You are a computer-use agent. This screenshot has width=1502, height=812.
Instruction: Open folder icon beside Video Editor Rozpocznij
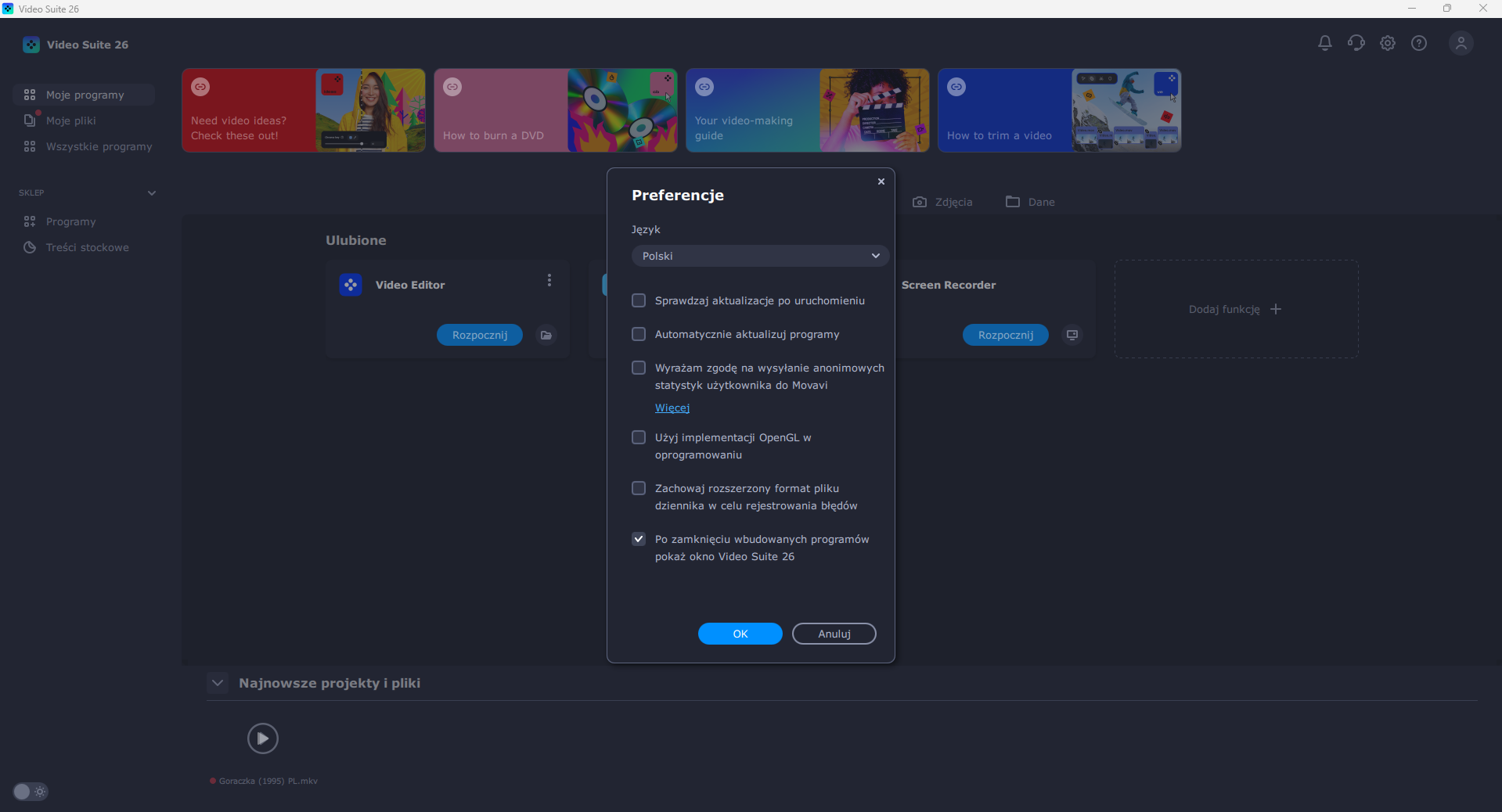click(546, 335)
